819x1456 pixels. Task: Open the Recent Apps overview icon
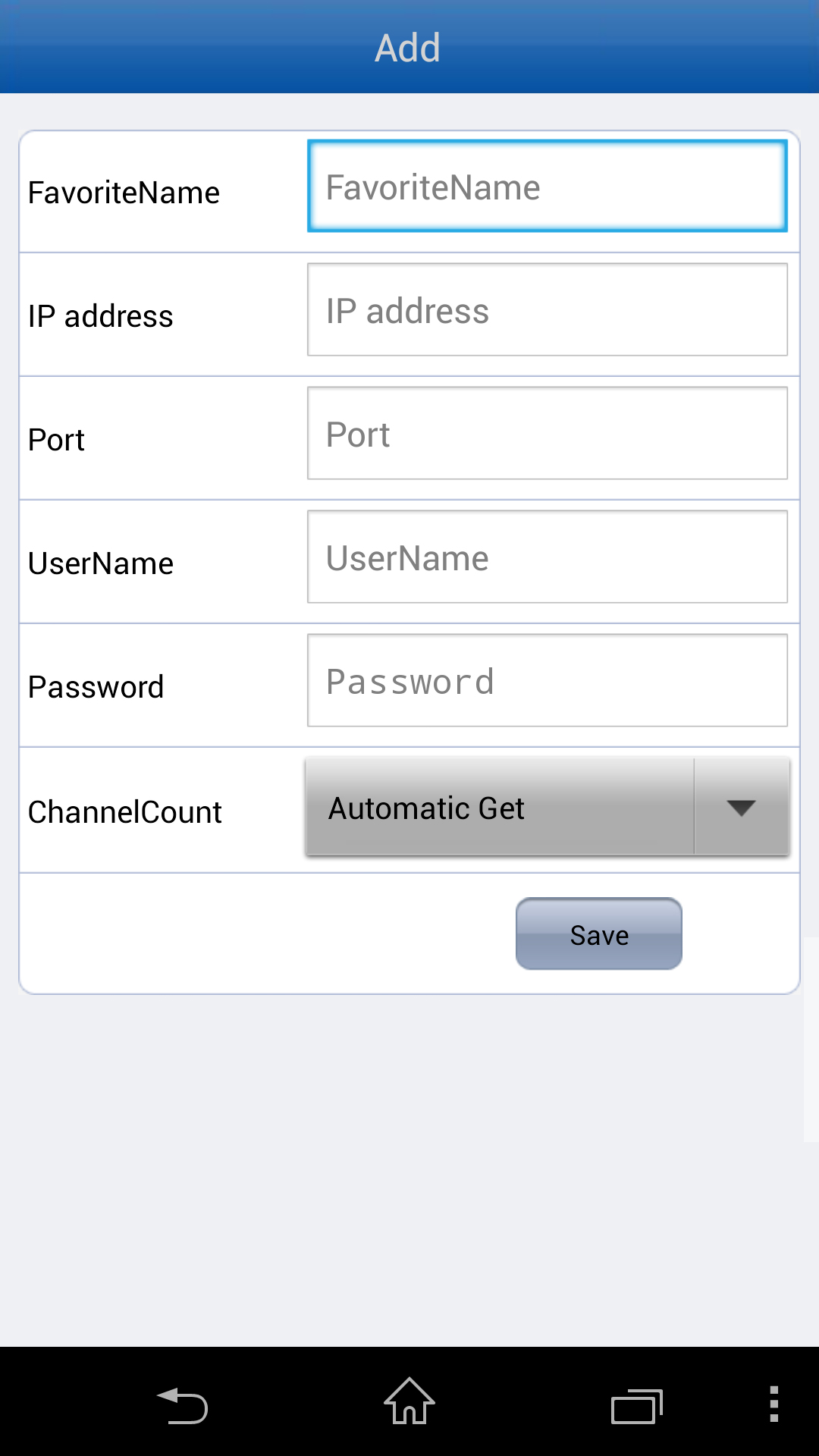(x=636, y=1406)
